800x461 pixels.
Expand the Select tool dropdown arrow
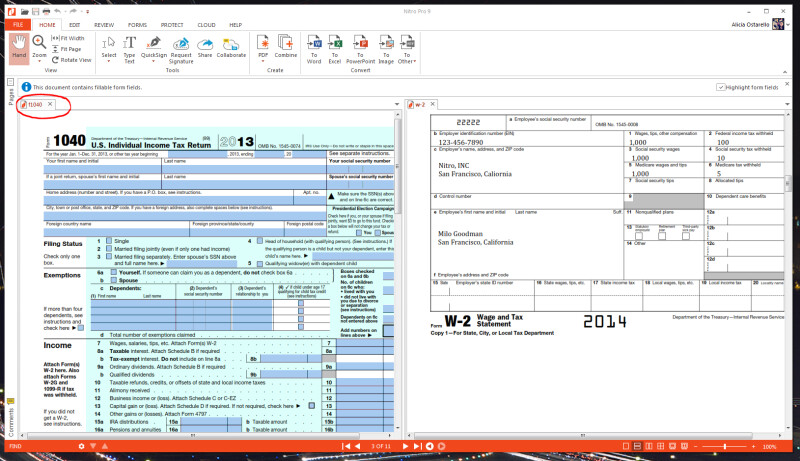(x=109, y=61)
